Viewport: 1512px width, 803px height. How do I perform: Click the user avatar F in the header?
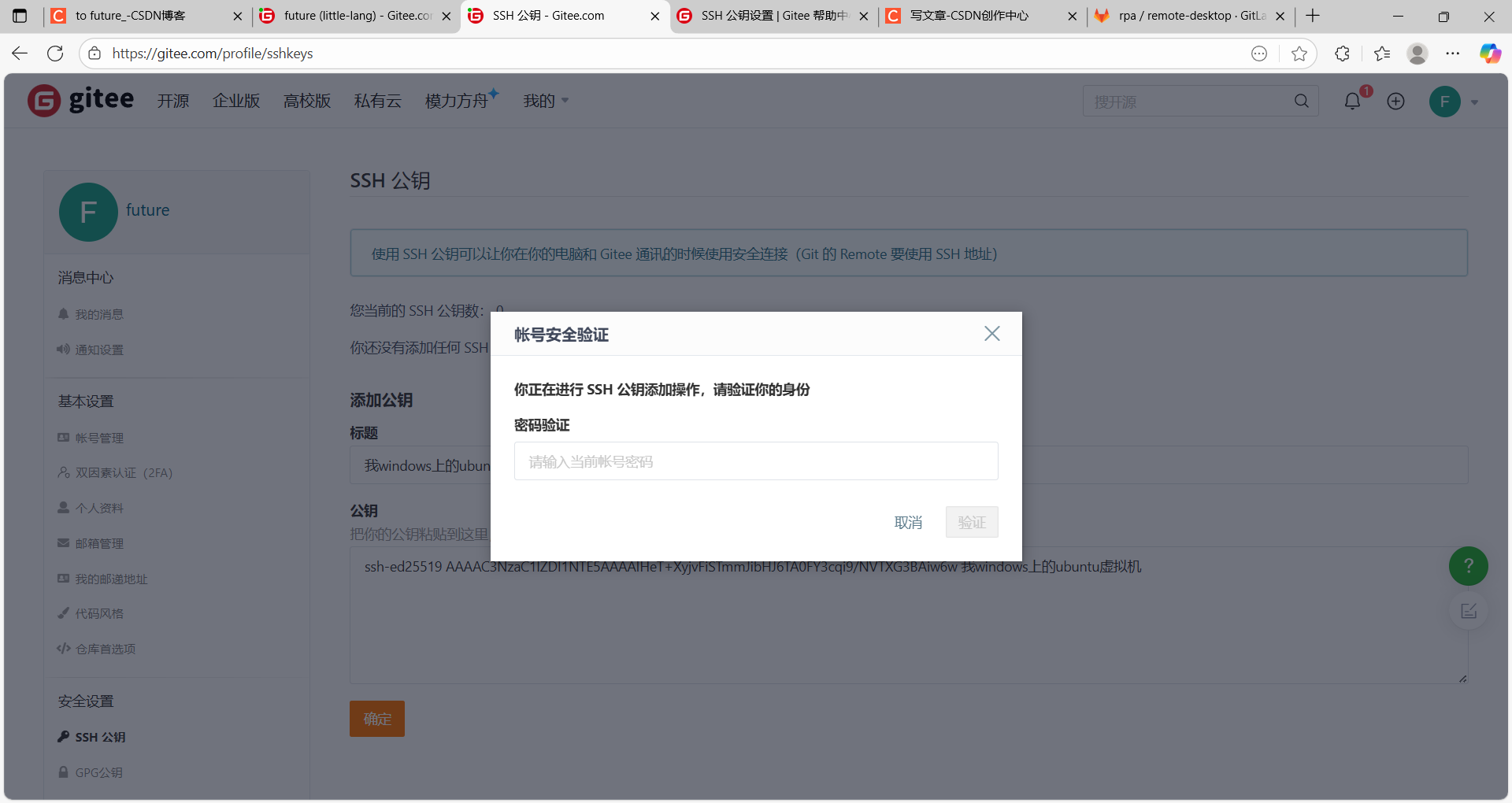tap(1444, 102)
